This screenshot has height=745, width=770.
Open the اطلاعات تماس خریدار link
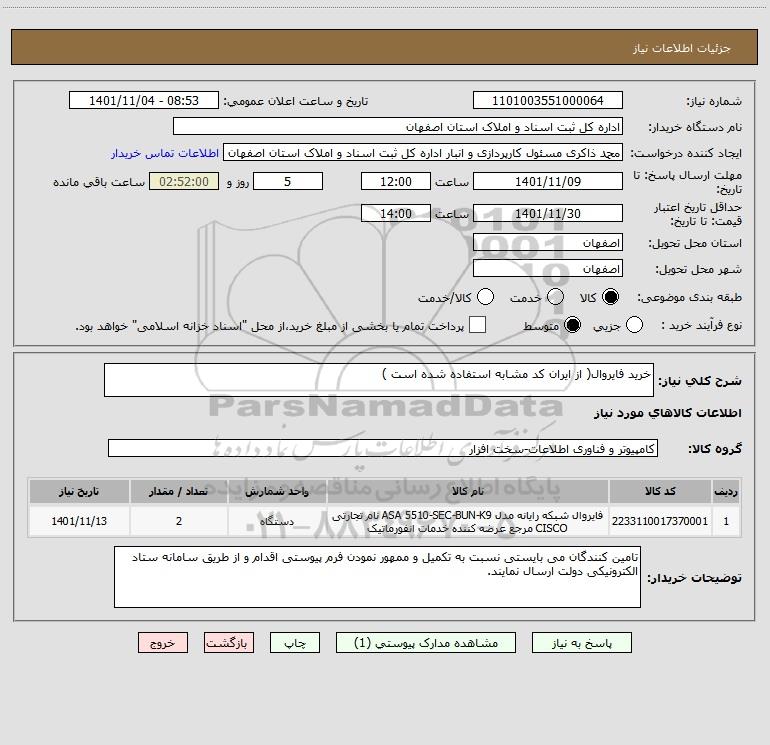(x=165, y=153)
